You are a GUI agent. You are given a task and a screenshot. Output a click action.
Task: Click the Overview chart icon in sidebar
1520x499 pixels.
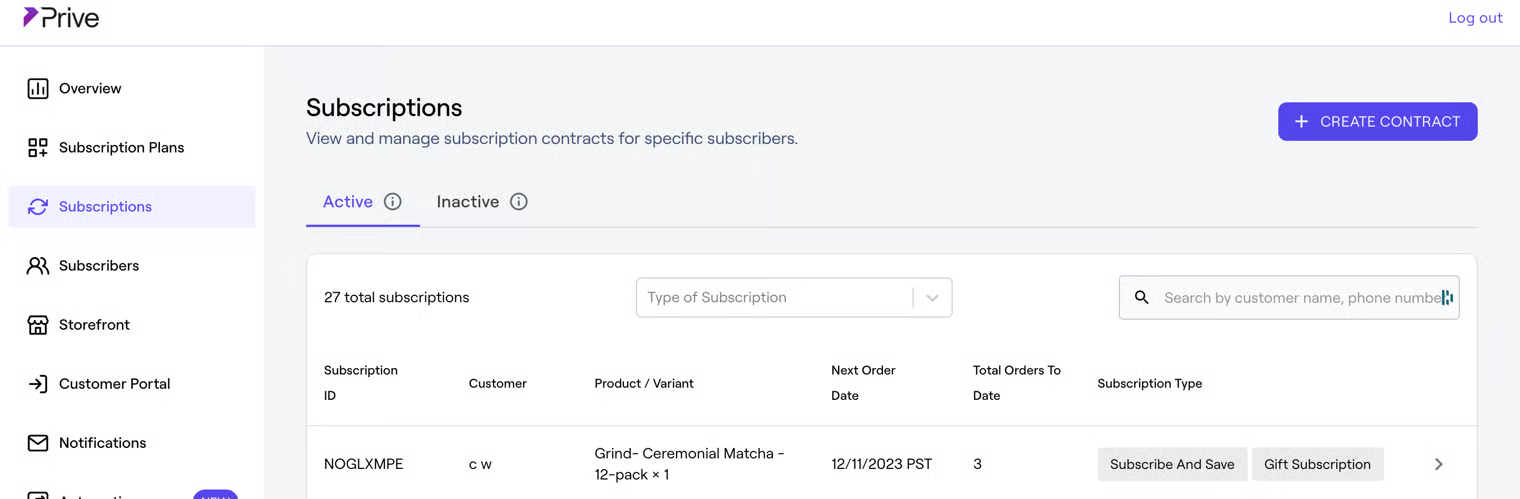coord(38,89)
